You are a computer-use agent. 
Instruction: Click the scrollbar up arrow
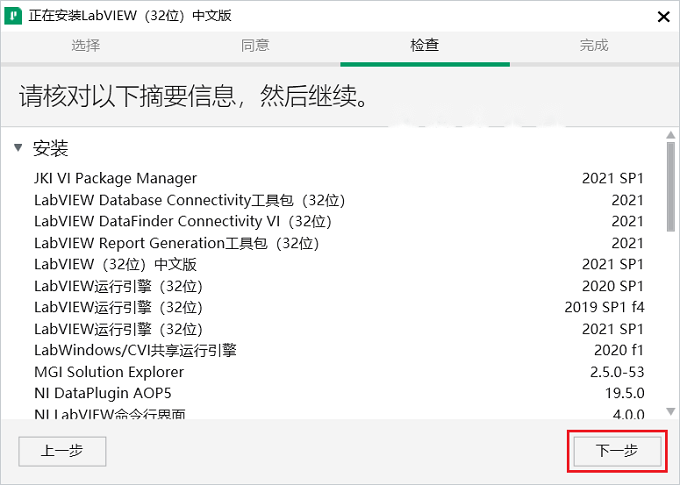pyautogui.click(x=670, y=135)
